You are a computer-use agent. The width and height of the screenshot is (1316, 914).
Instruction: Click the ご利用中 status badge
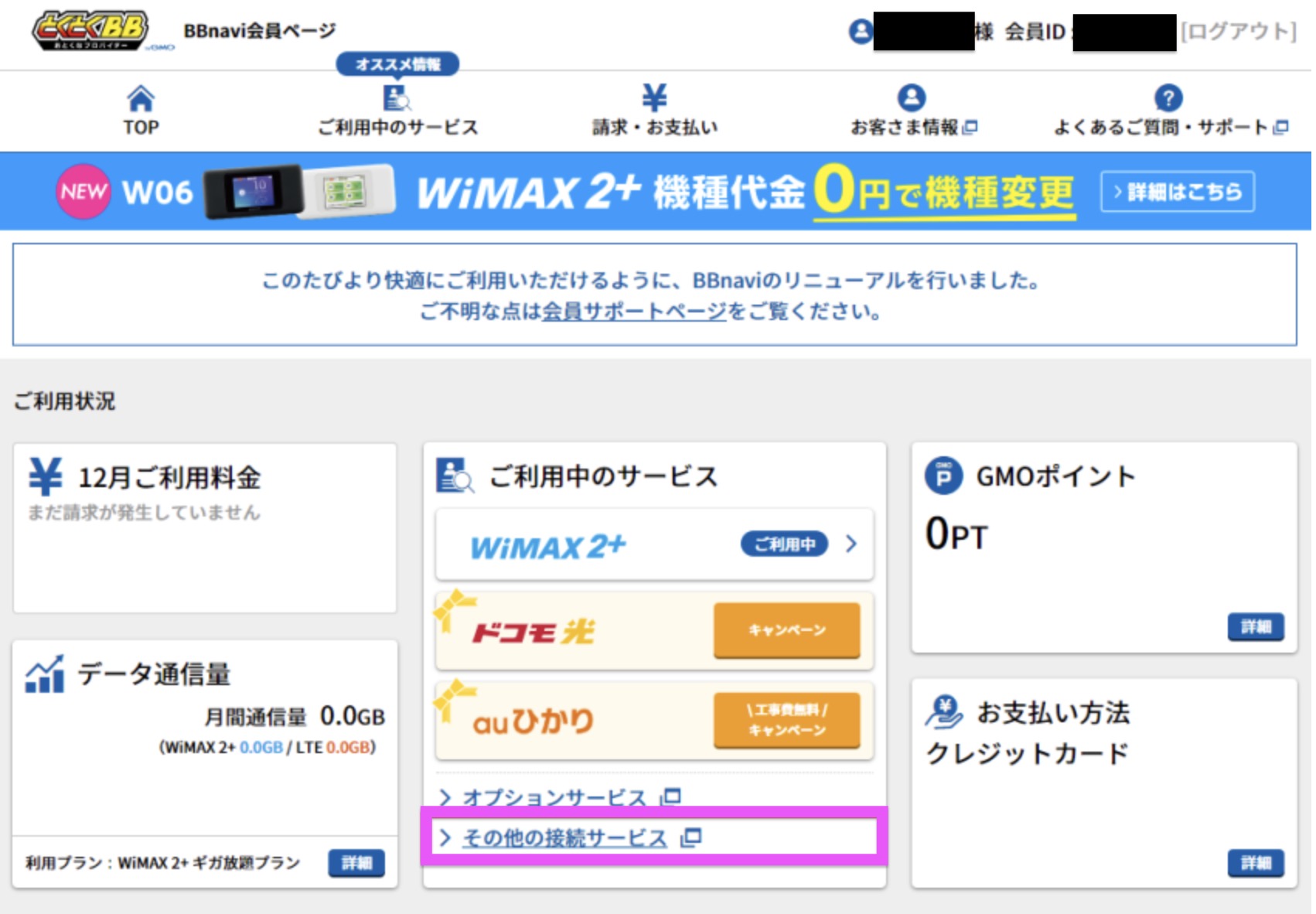tap(784, 544)
